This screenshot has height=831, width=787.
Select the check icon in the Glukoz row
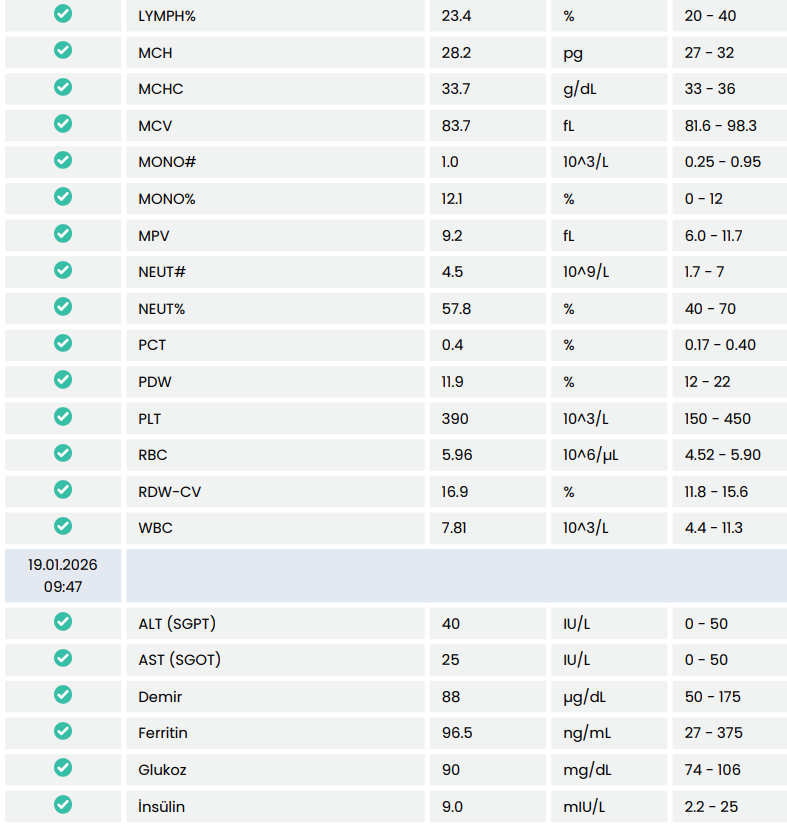(x=62, y=768)
